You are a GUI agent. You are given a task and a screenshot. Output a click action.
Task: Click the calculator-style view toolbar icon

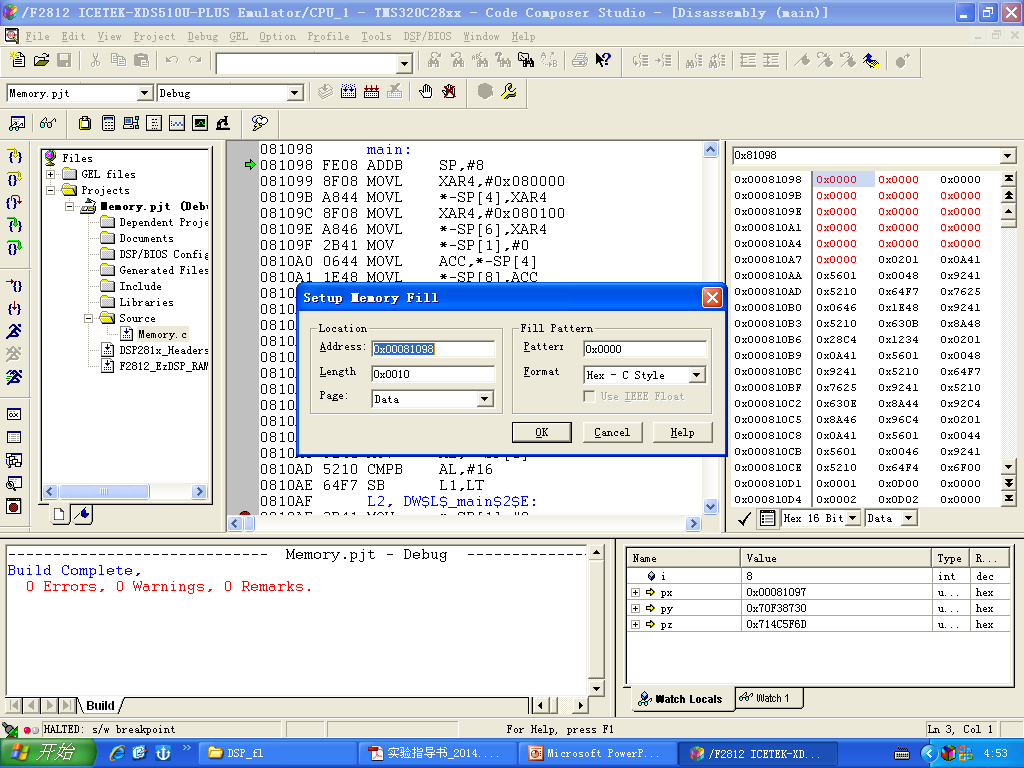pos(108,123)
